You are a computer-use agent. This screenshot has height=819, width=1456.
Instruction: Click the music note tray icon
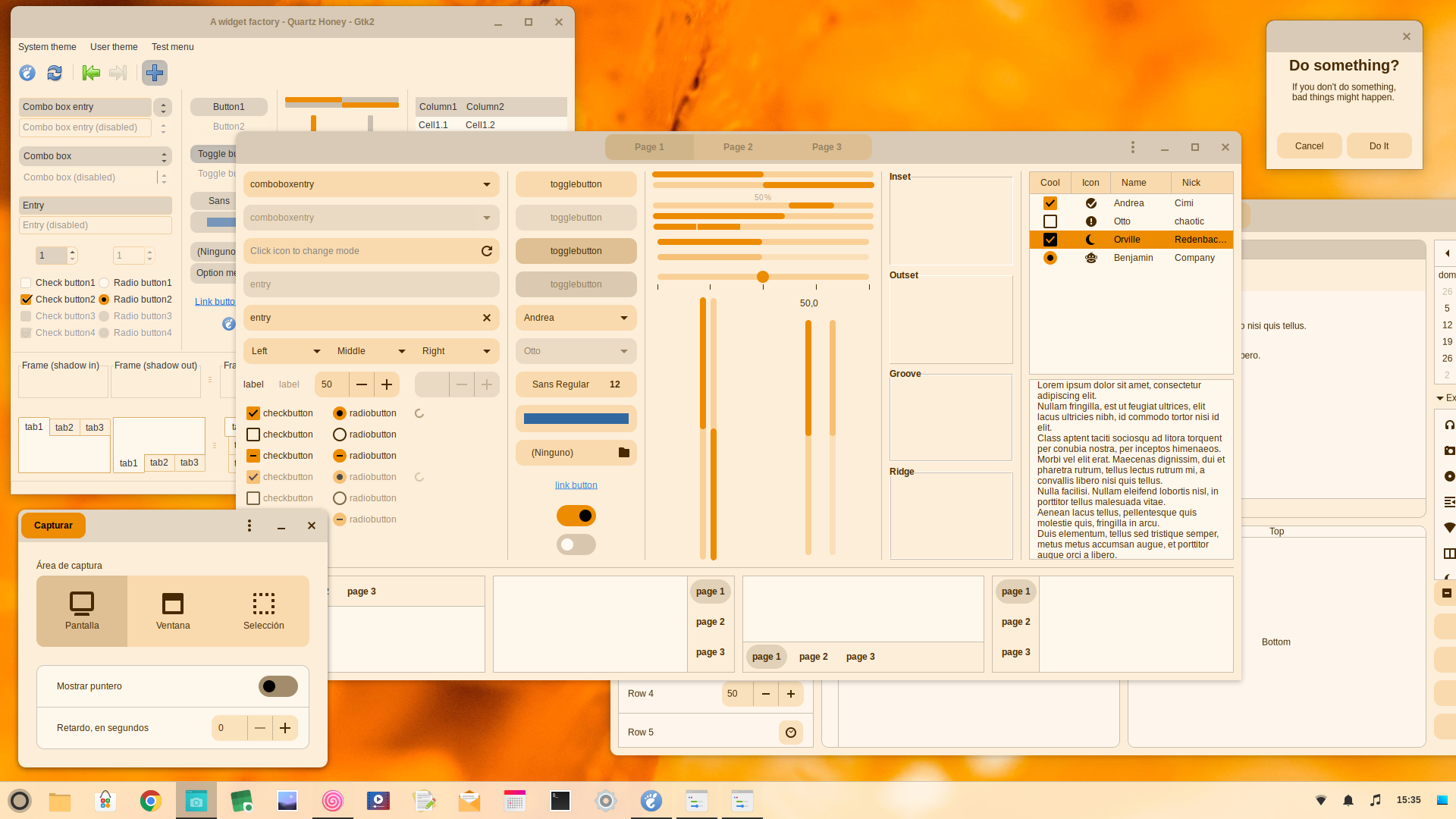1376,800
